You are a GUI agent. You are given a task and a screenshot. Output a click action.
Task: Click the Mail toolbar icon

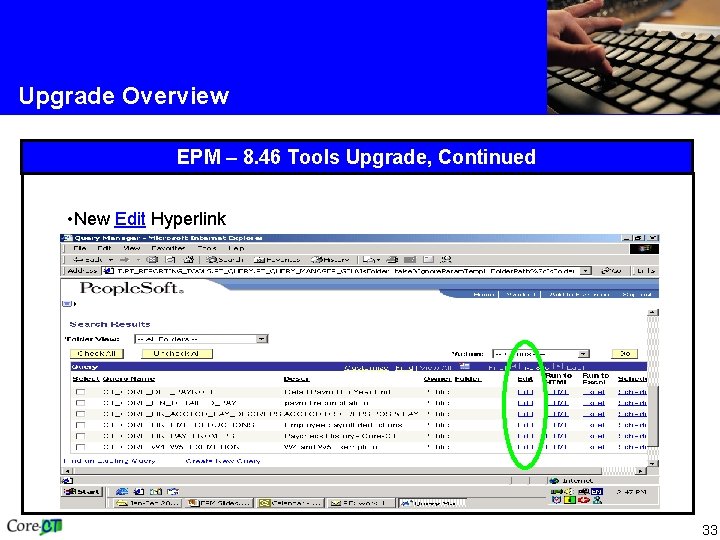coord(368,259)
